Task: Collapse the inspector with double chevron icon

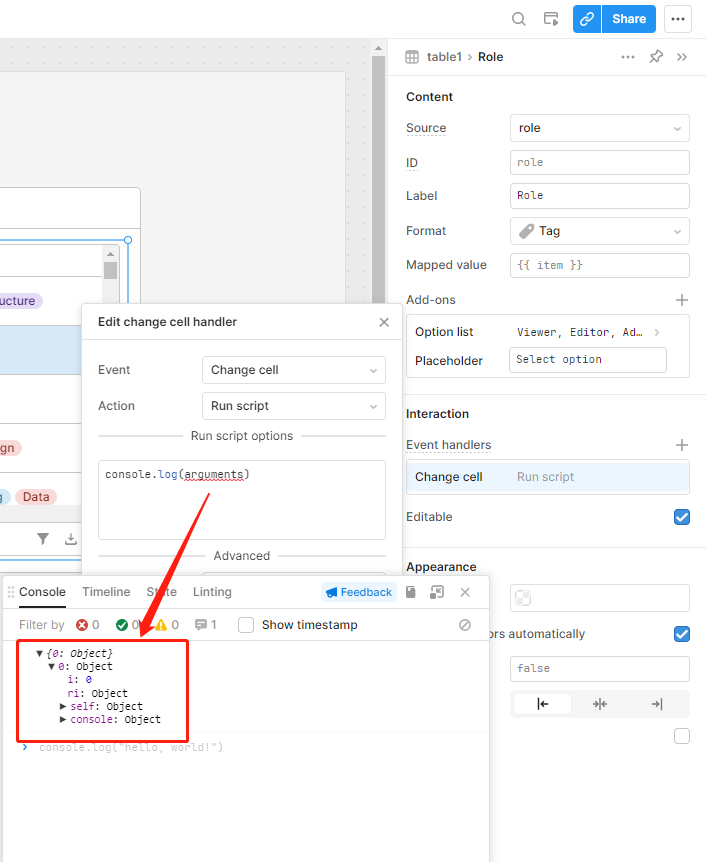Action: click(682, 57)
